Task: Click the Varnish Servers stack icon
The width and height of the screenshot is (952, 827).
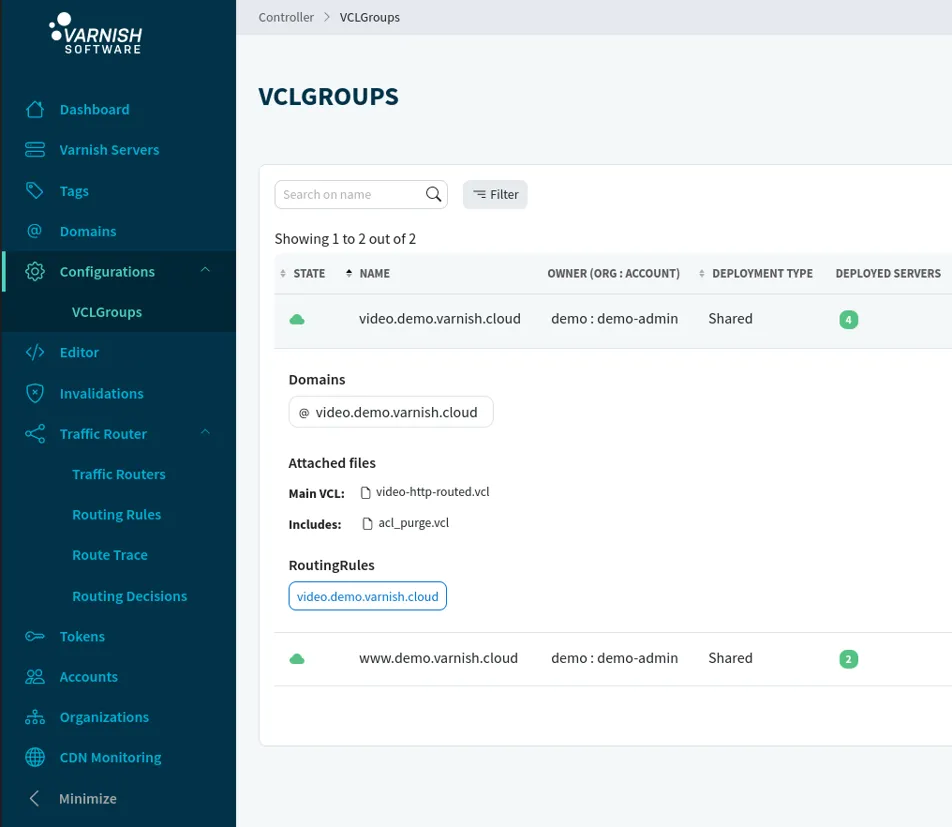Action: pos(35,150)
